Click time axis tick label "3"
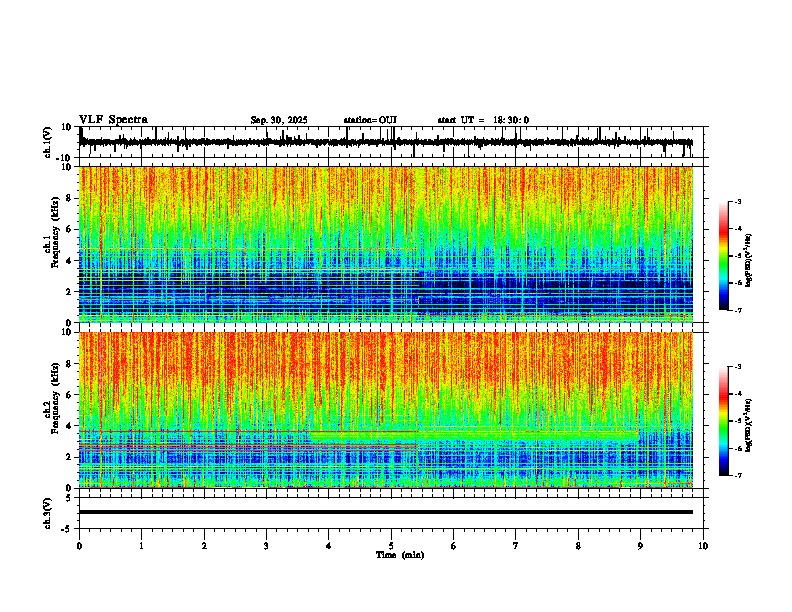This screenshot has width=792, height=612. (x=266, y=546)
